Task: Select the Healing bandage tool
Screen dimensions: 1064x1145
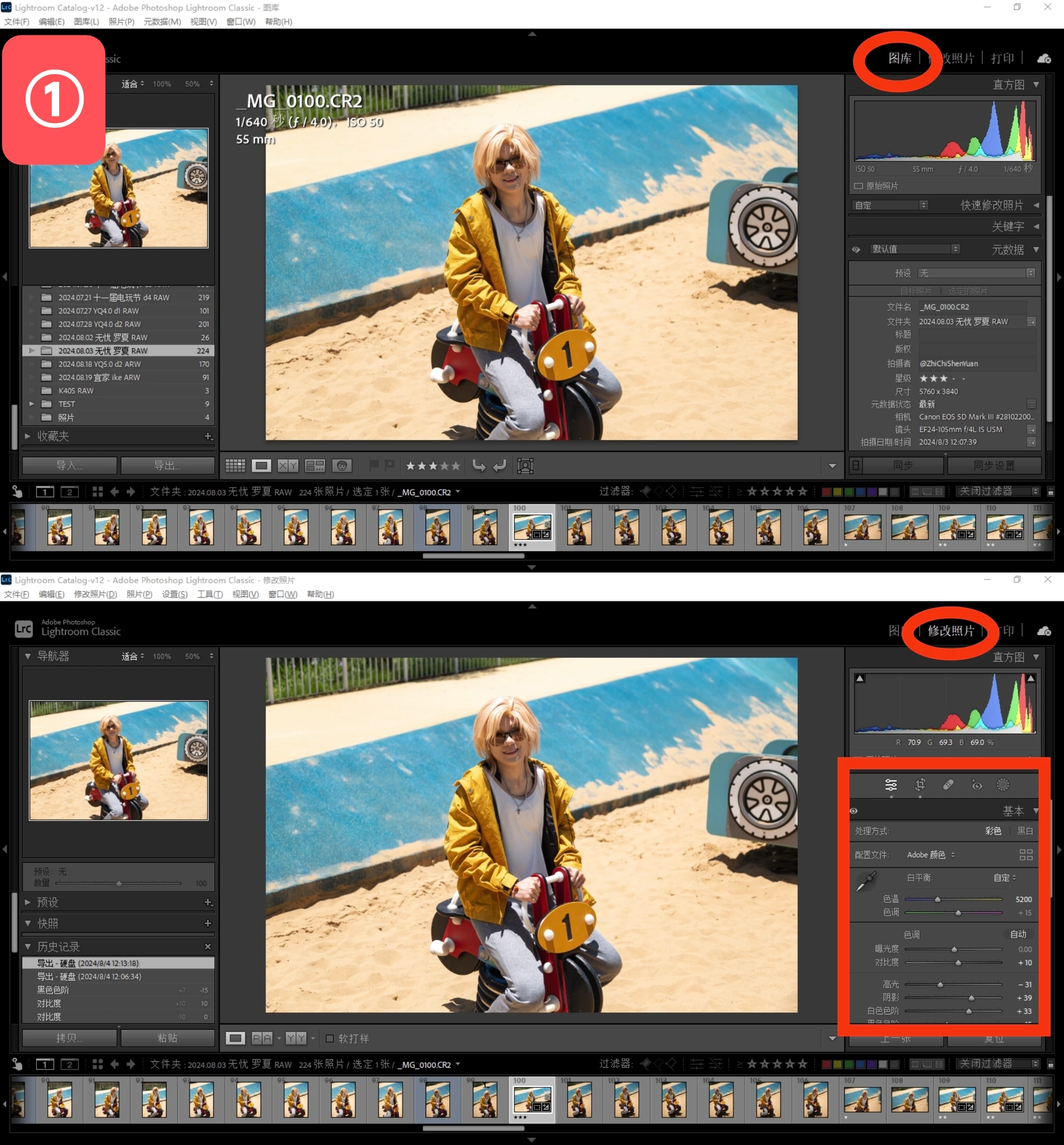Action: tap(948, 784)
